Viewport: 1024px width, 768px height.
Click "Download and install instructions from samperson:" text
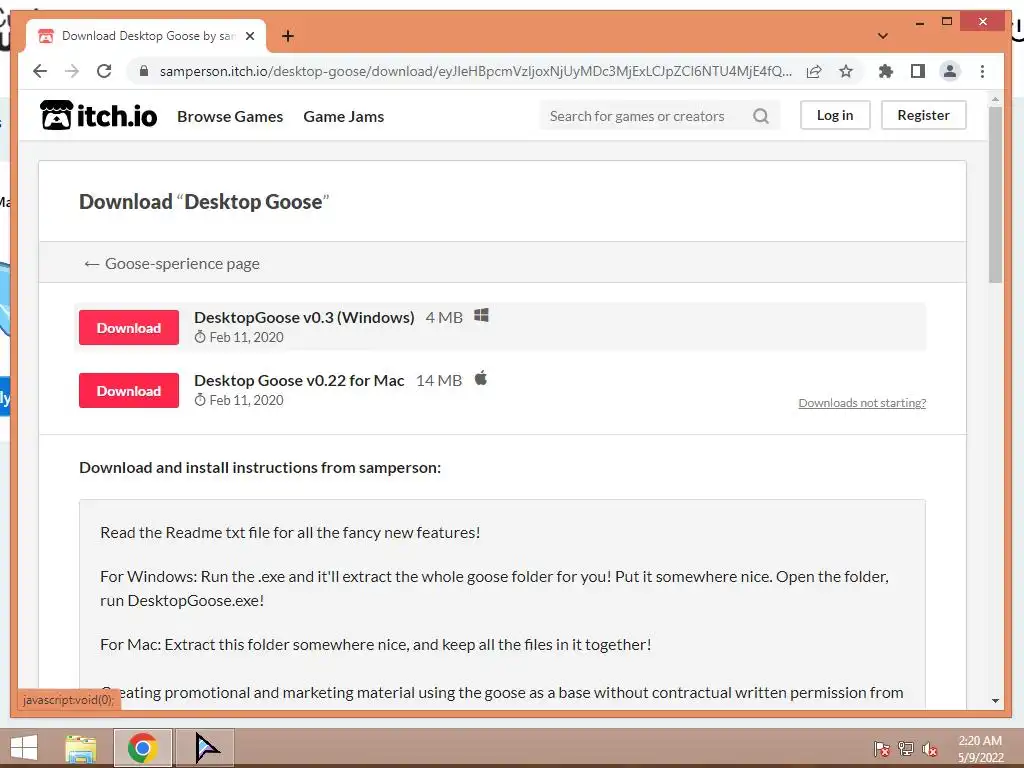(260, 468)
